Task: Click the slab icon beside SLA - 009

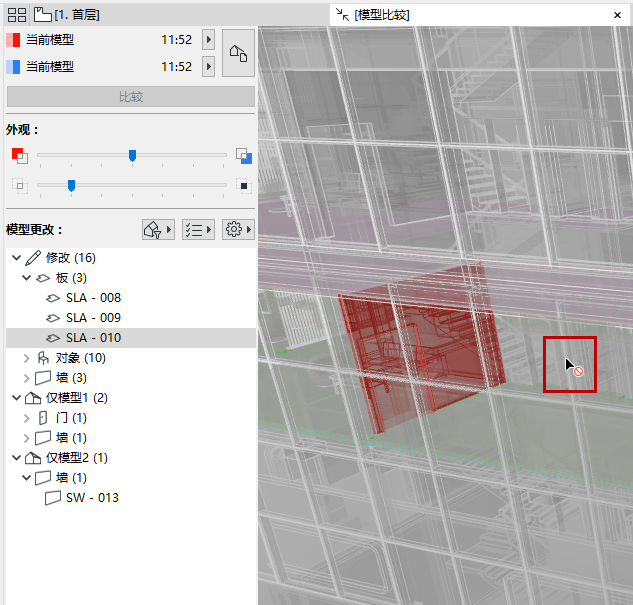Action: tap(53, 318)
